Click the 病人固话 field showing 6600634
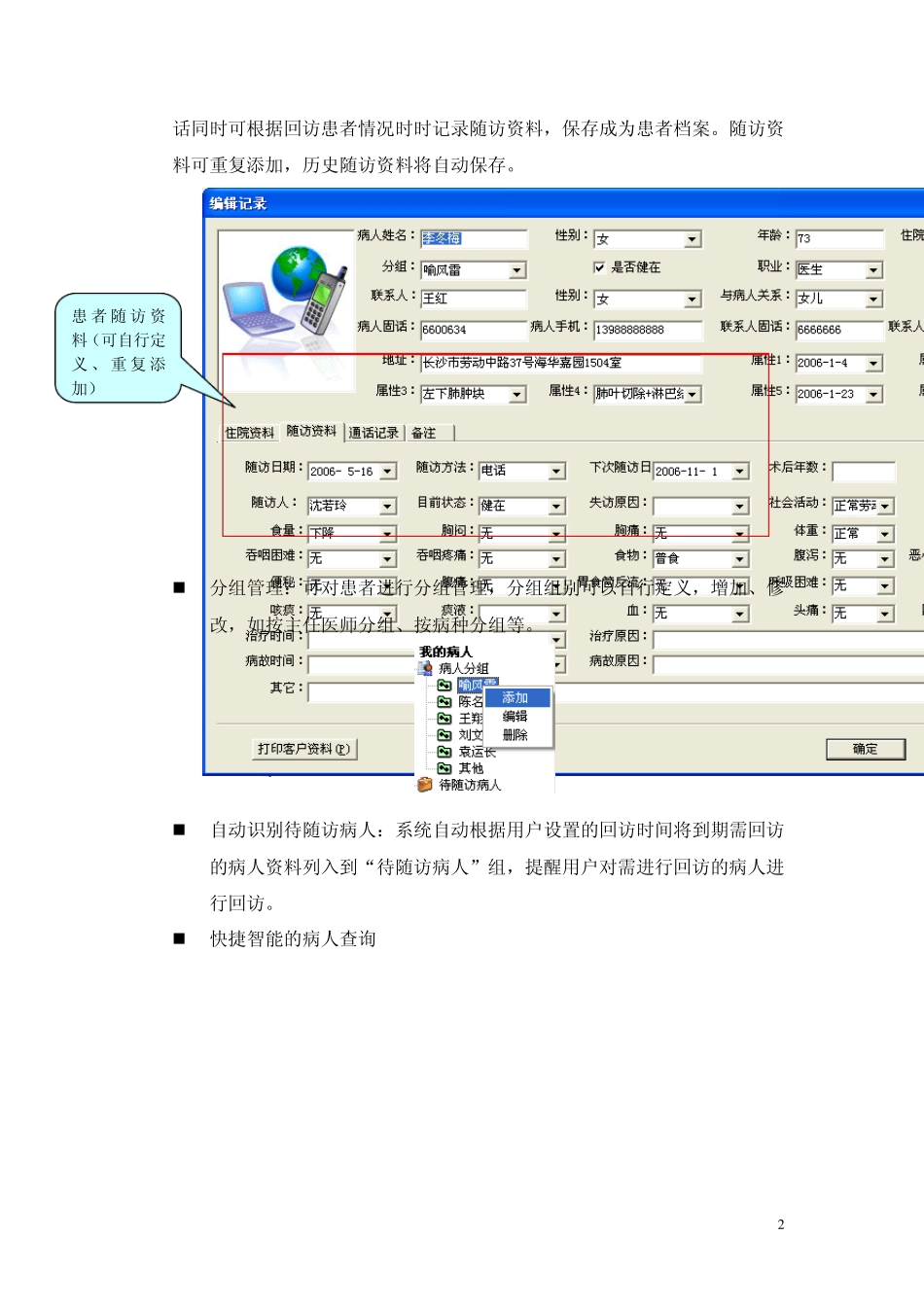 474,330
